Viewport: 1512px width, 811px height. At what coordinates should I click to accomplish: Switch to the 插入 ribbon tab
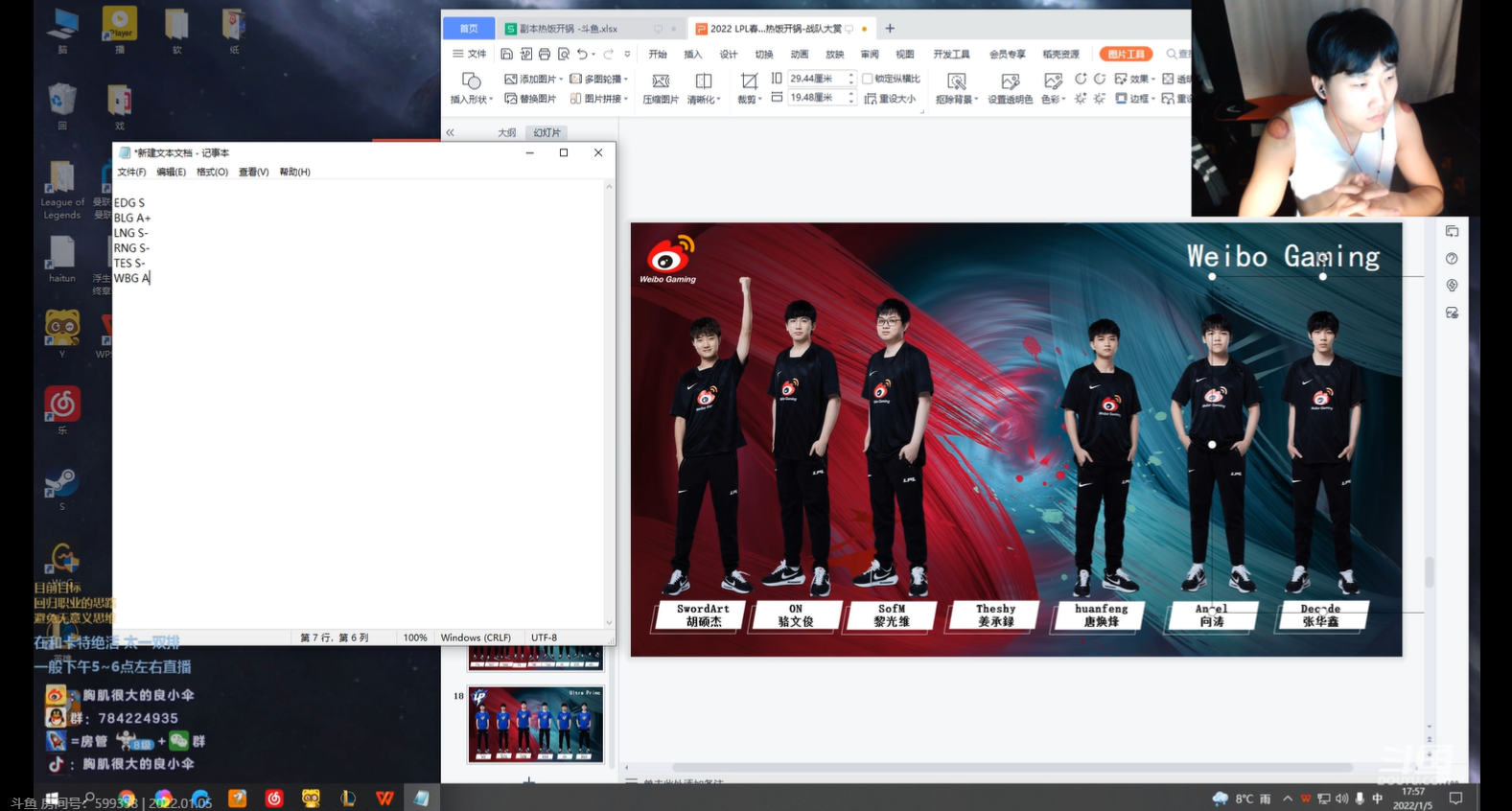point(692,55)
